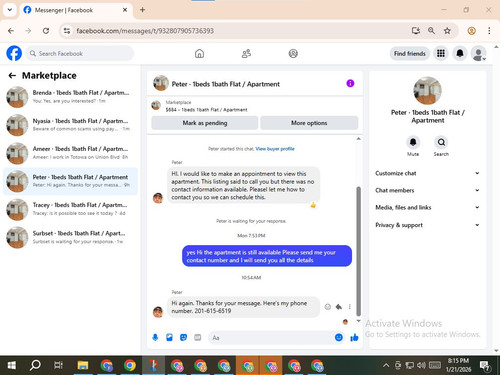Open the account profile avatar menu
The image size is (500, 375).
(x=478, y=53)
